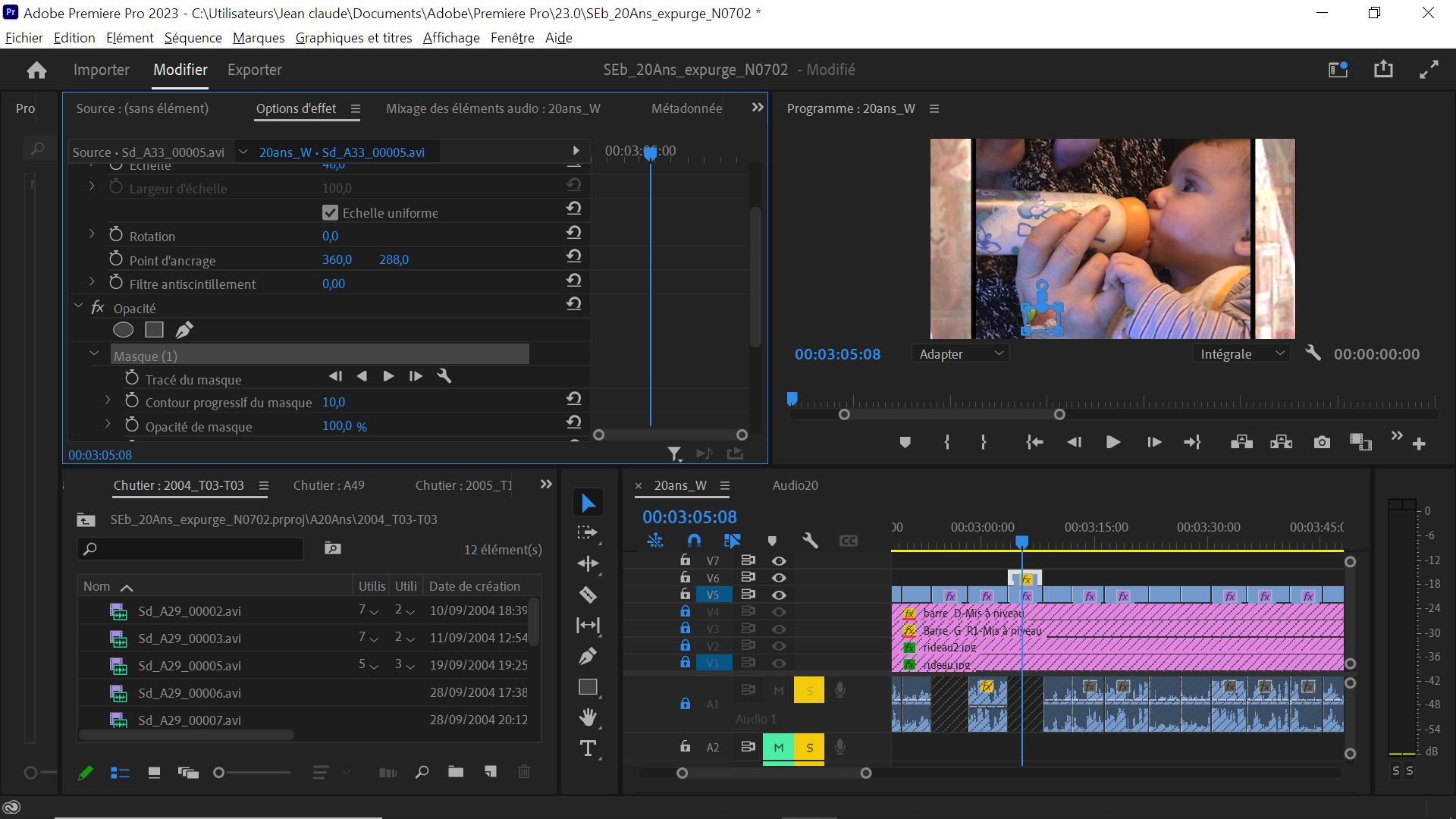Select the Rectangle tool in toolbar

click(588, 687)
